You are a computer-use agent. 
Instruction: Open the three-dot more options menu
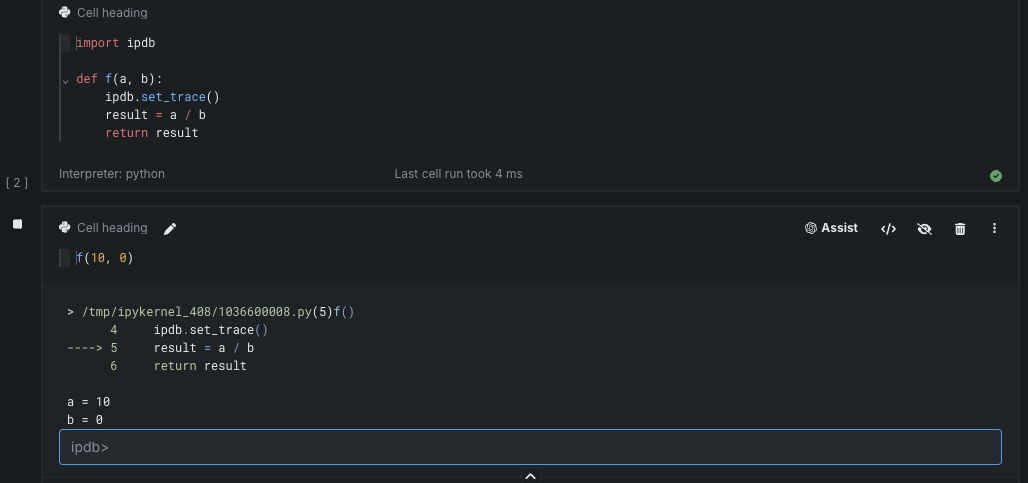(x=994, y=229)
